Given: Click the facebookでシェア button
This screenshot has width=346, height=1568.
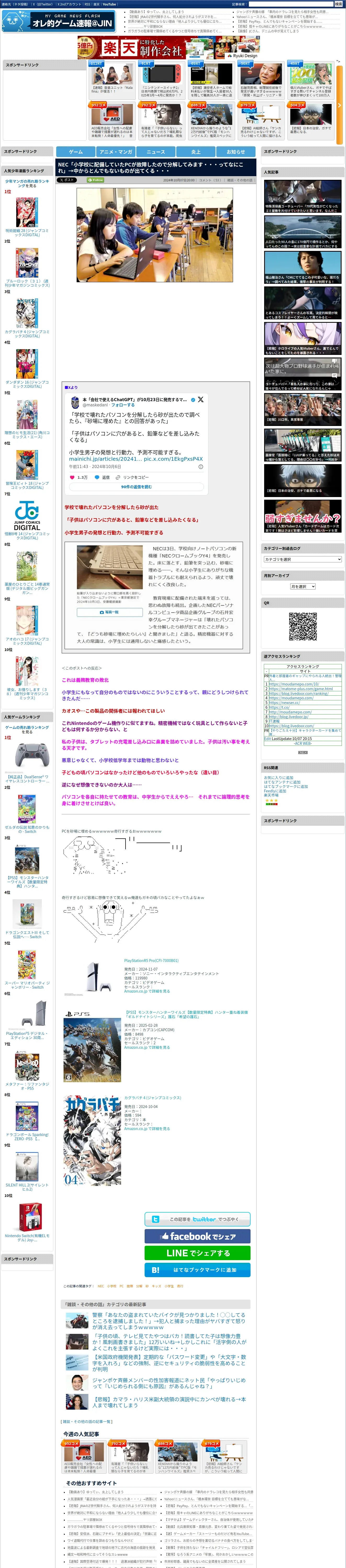Looking at the screenshot, I should (x=197, y=1236).
